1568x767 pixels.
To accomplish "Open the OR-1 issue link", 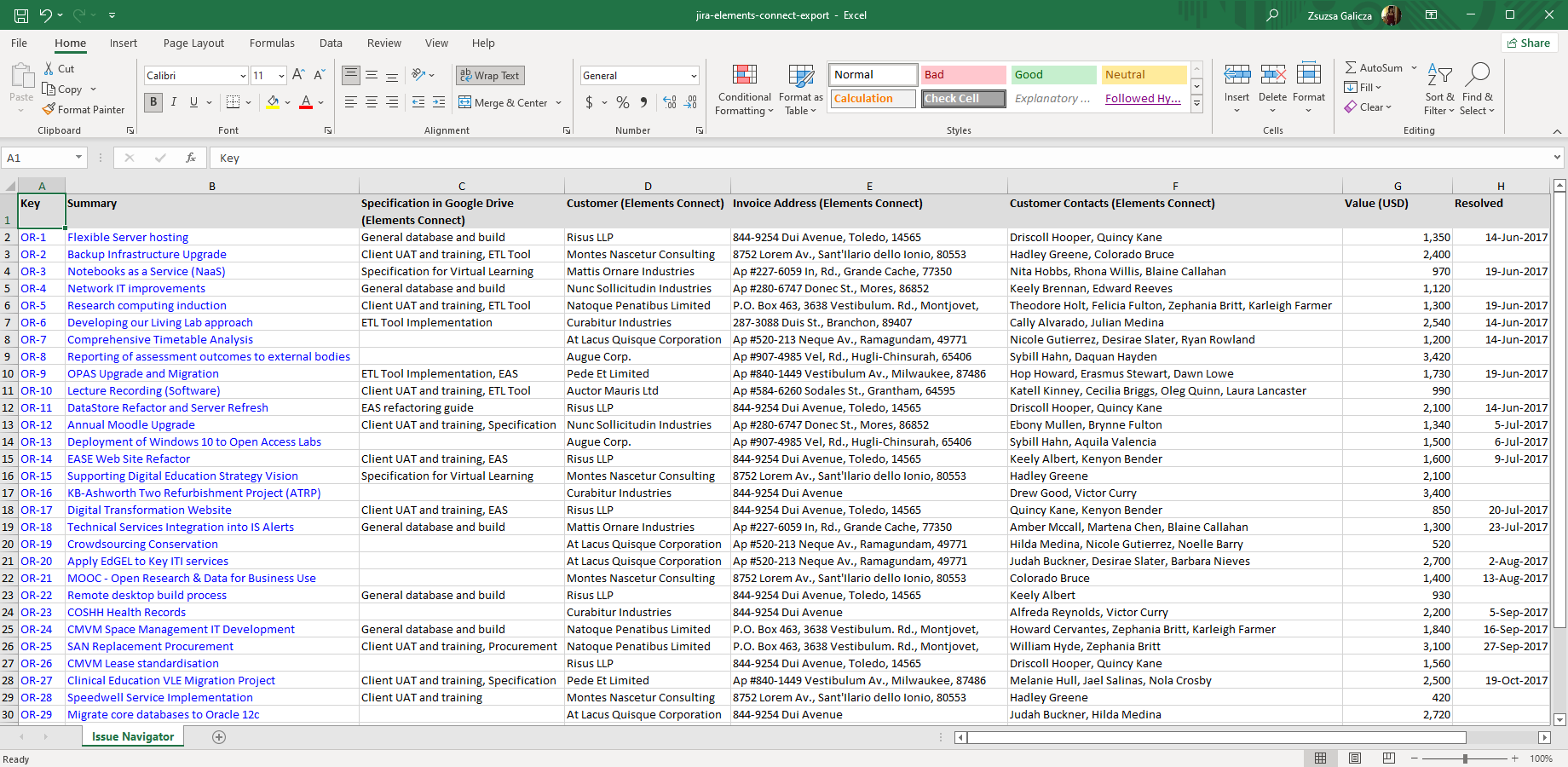I will [33, 237].
